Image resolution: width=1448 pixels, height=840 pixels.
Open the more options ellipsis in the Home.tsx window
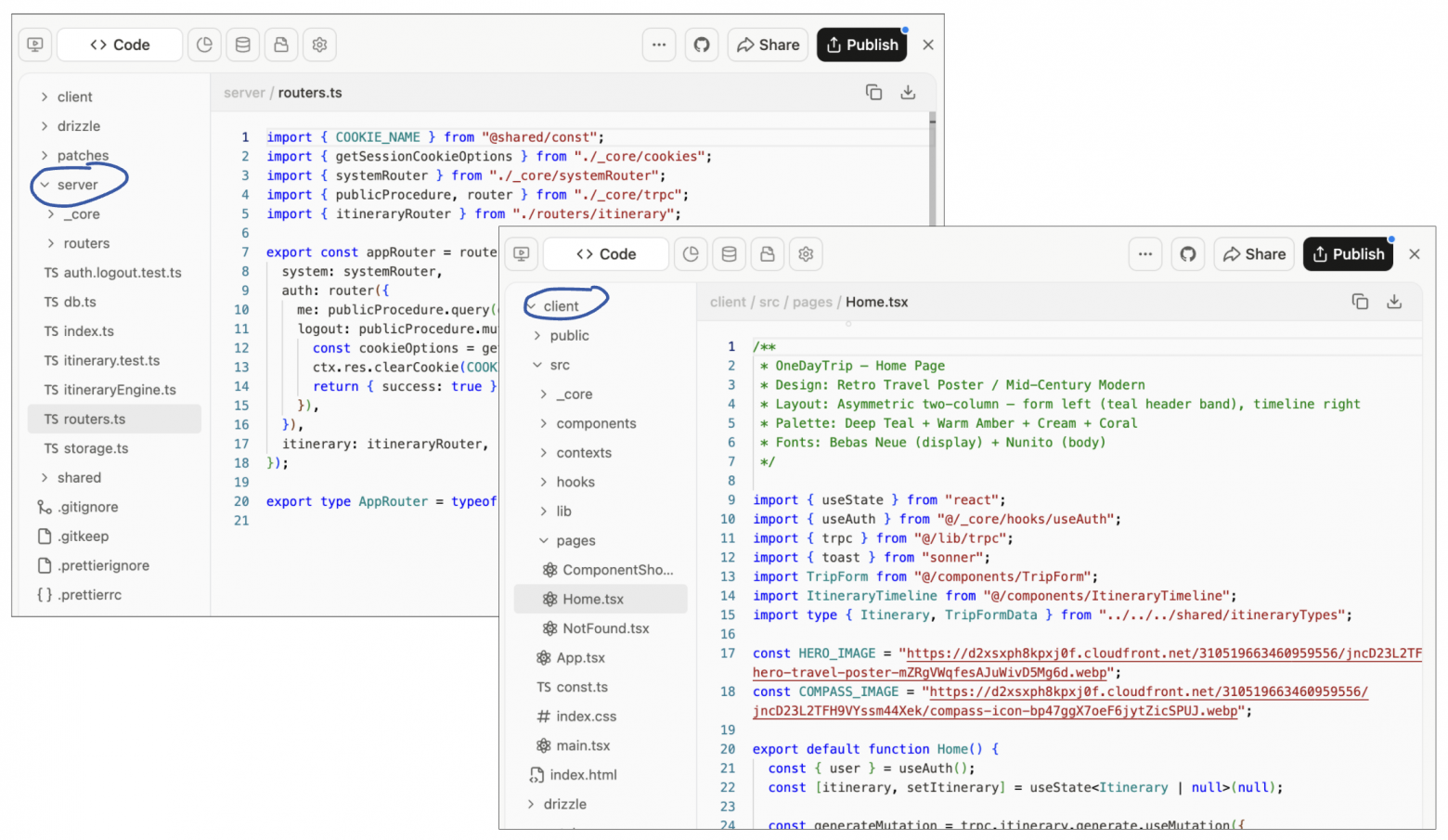pos(1144,254)
